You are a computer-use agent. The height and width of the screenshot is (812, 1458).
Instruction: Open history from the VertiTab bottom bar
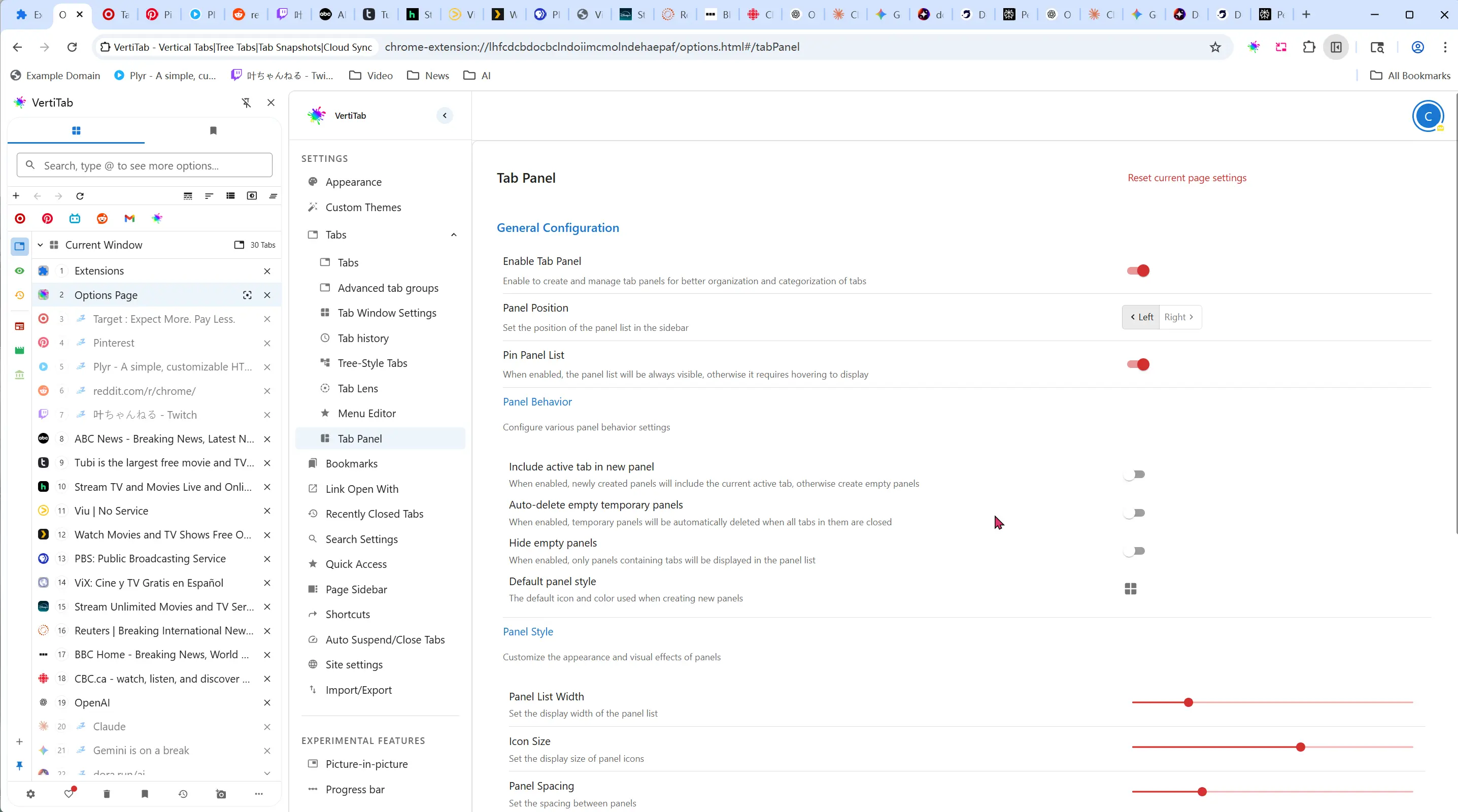(183, 794)
